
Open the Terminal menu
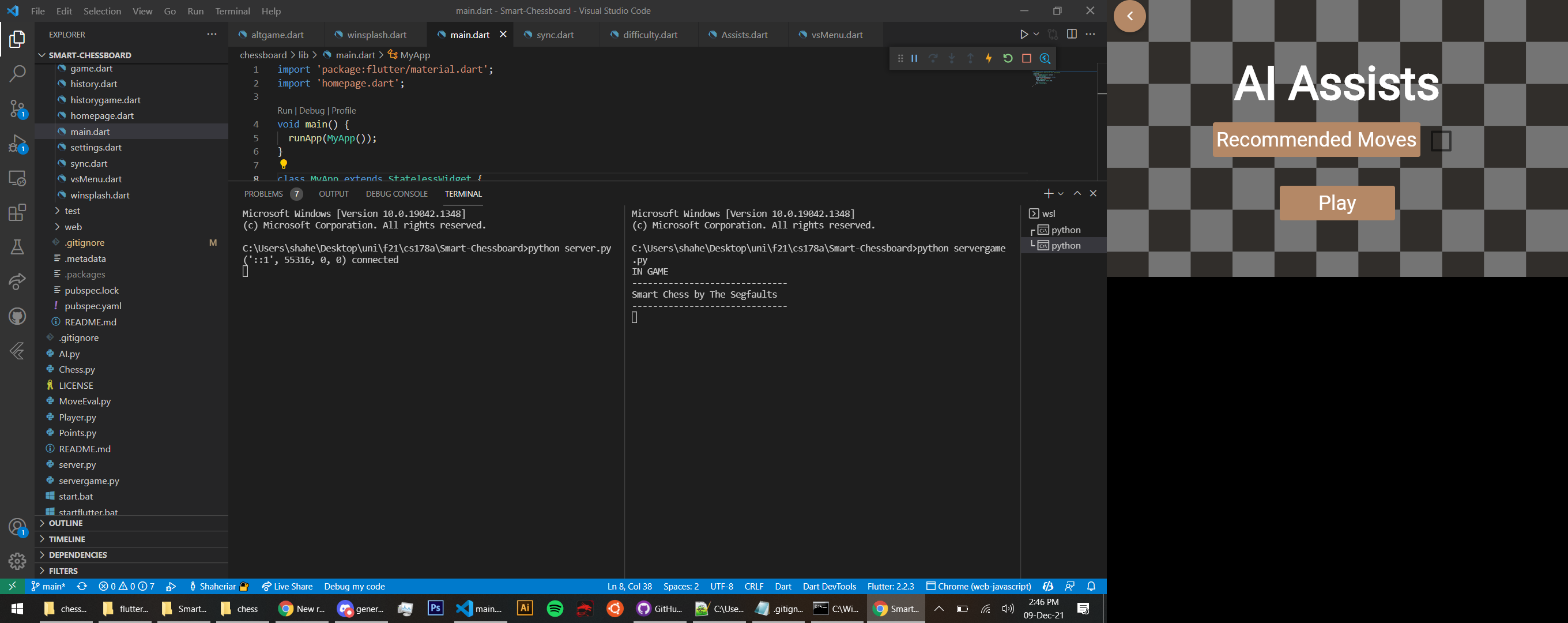(232, 11)
